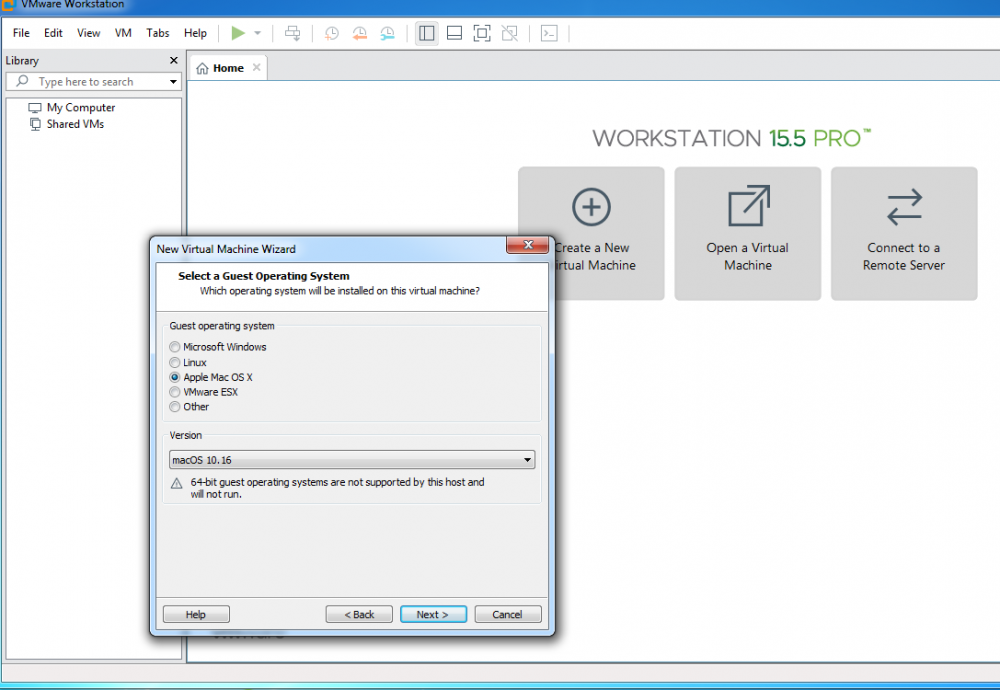Click the VMware Workstation title bar icon

pos(8,4)
